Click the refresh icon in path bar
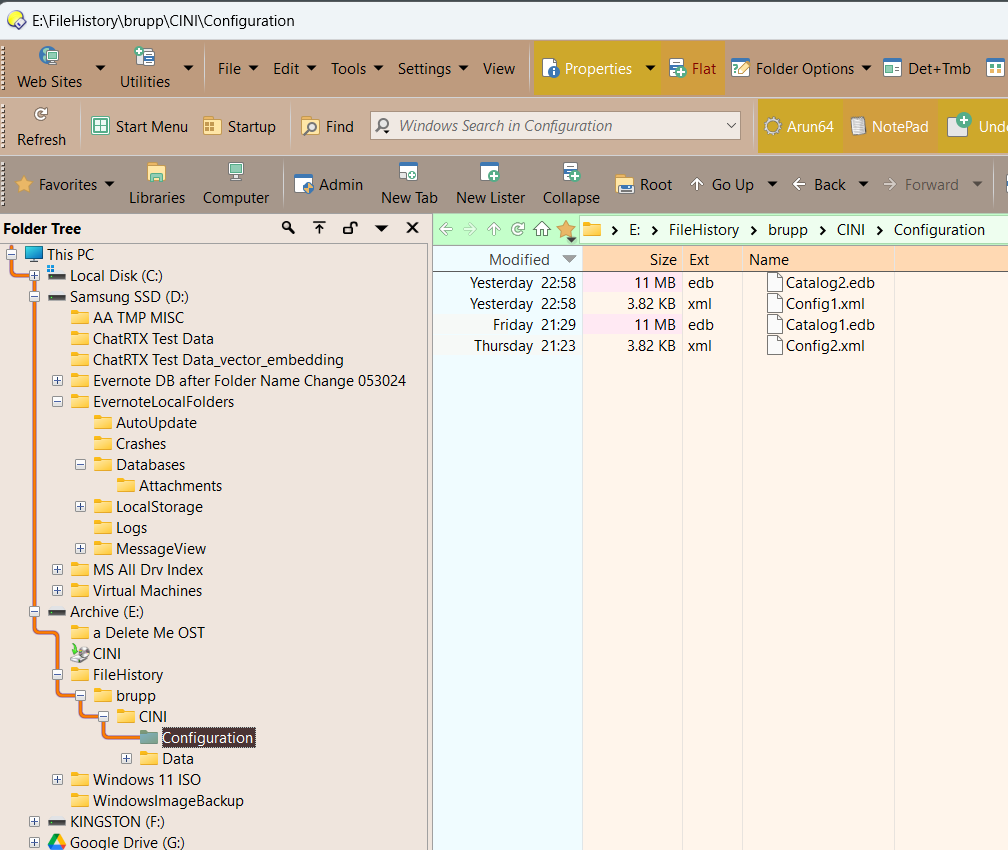 (518, 229)
